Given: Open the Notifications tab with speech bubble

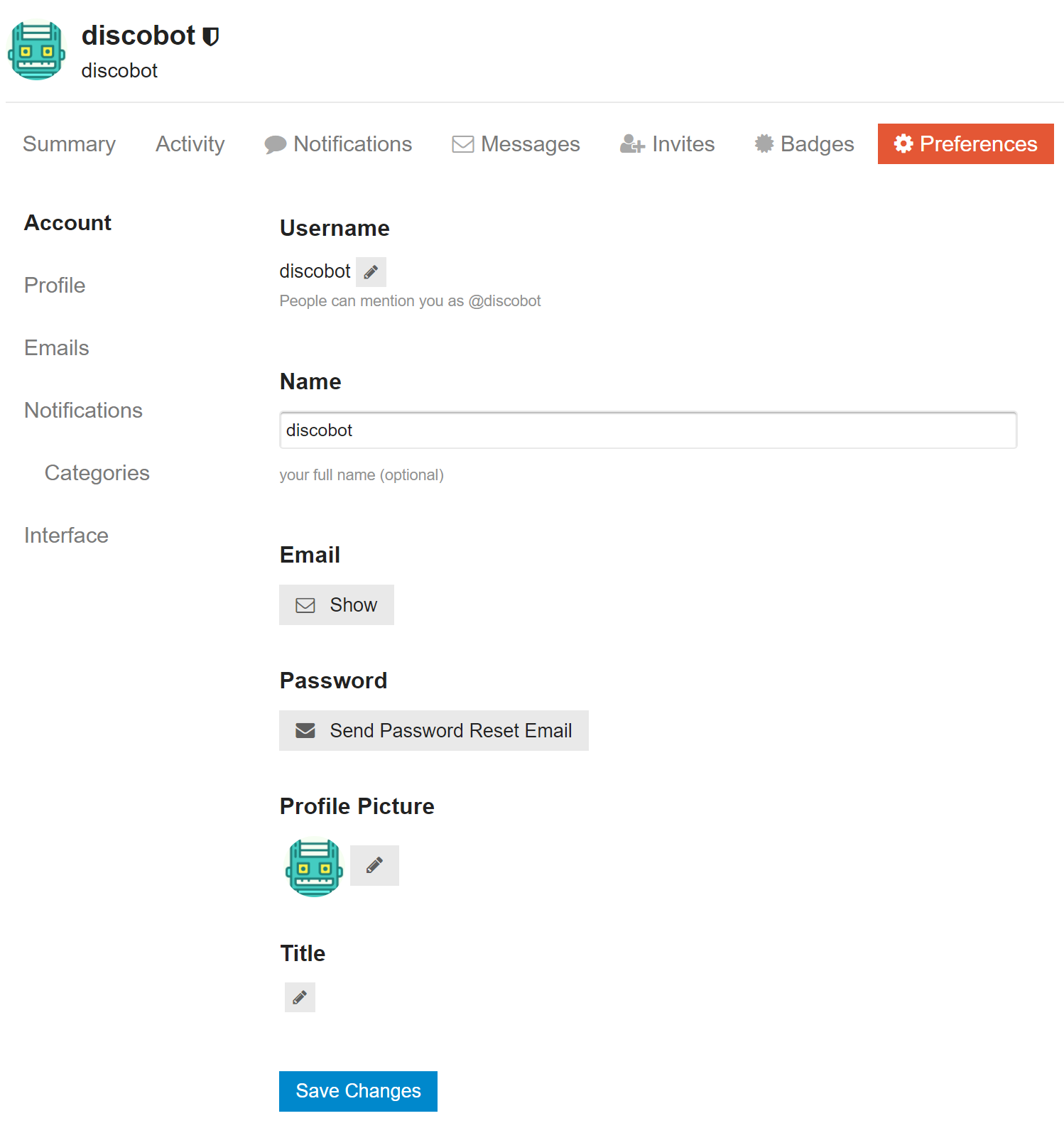Looking at the screenshot, I should click(338, 144).
